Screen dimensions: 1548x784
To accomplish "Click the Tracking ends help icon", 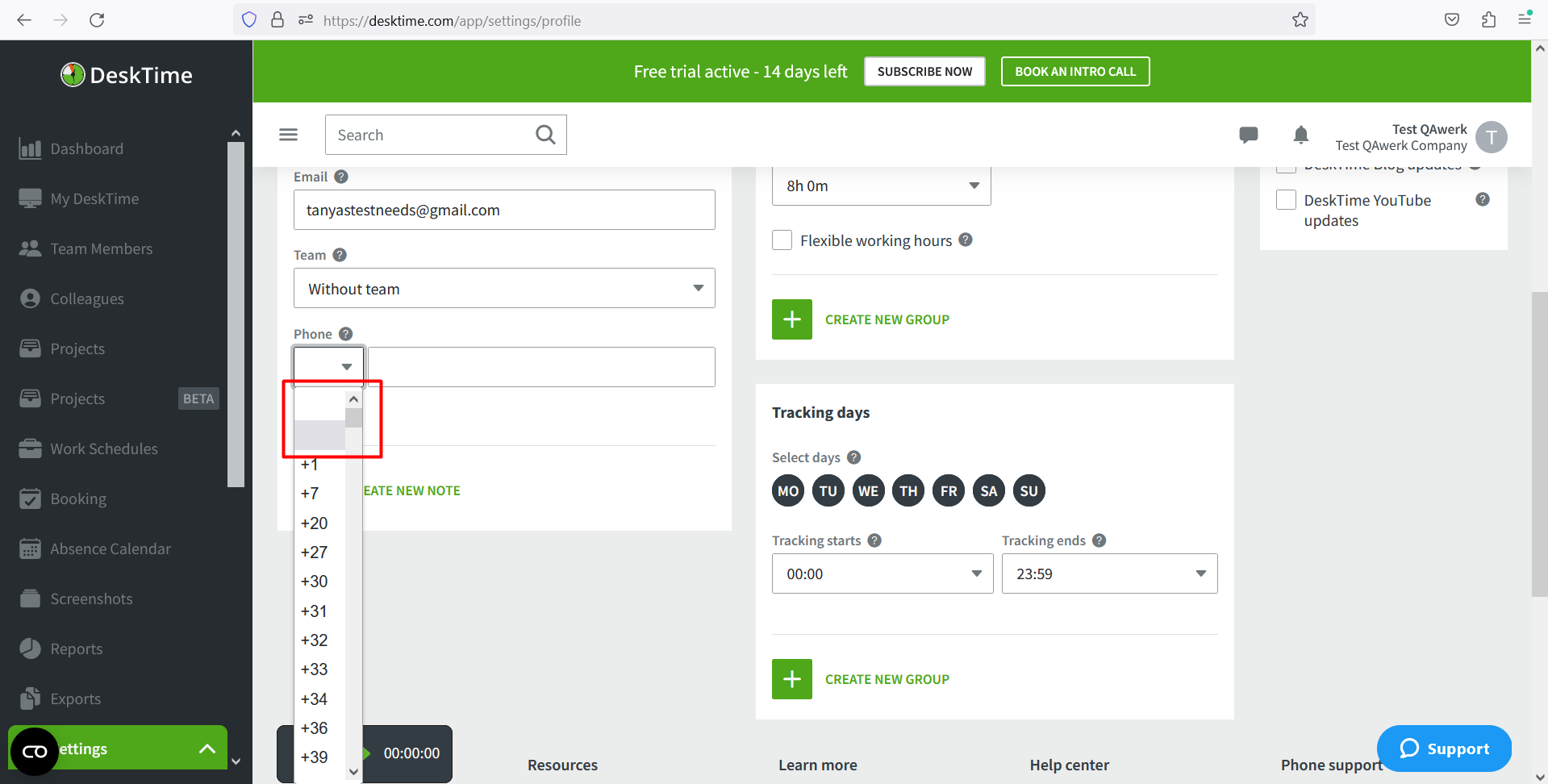I will [1099, 540].
